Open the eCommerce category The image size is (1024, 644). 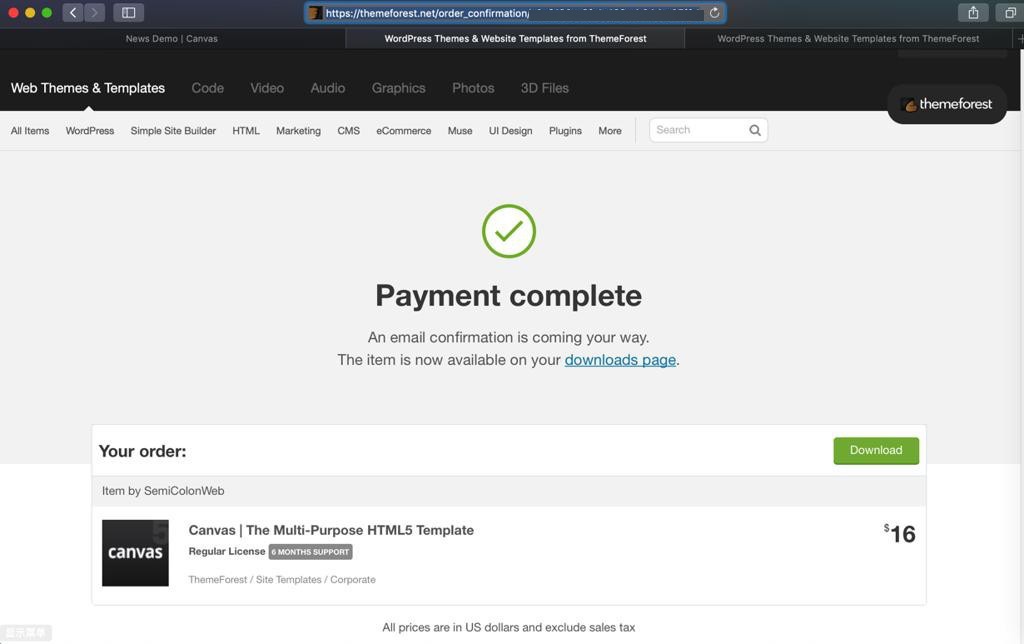click(404, 131)
